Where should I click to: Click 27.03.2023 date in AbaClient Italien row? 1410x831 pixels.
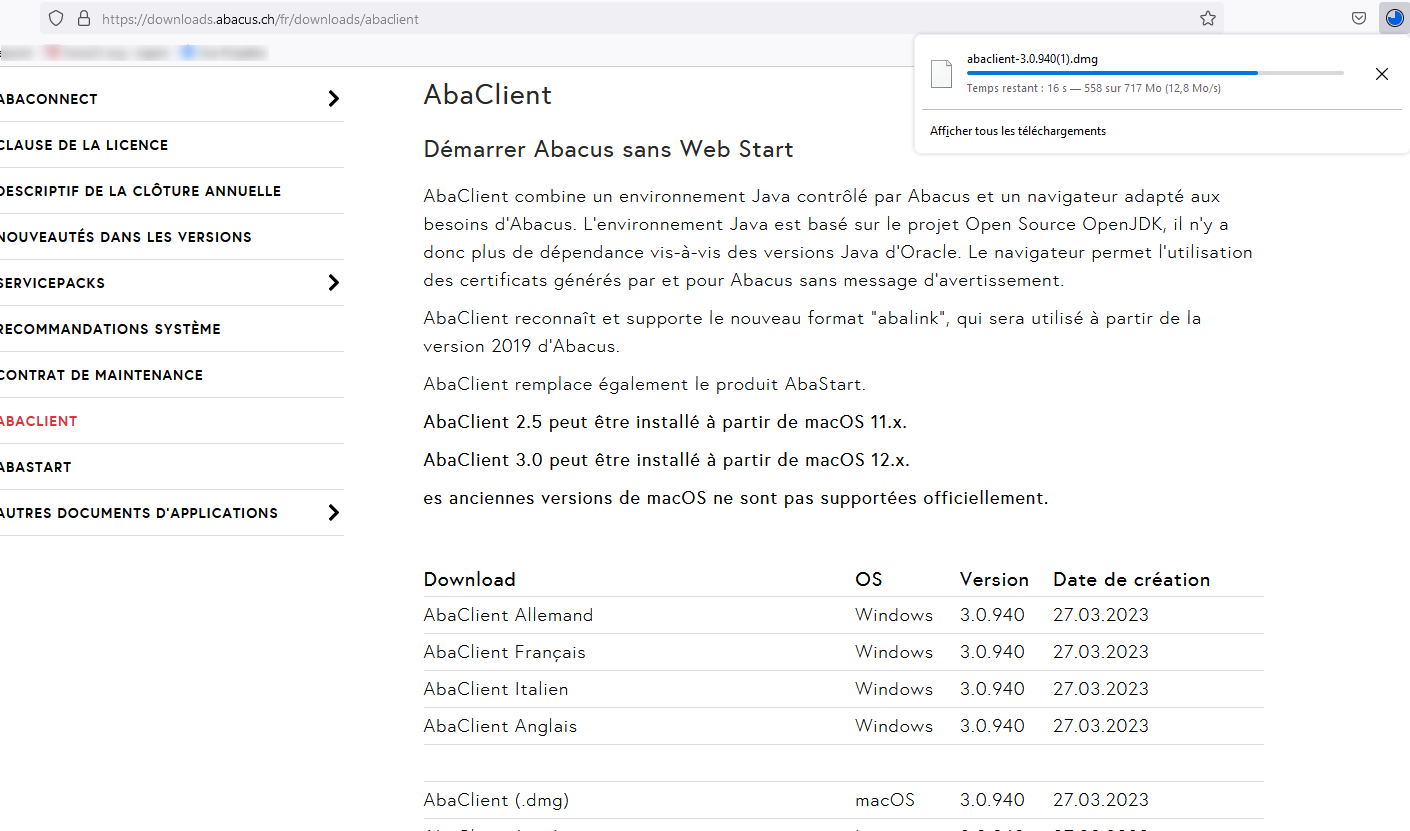click(x=1101, y=689)
